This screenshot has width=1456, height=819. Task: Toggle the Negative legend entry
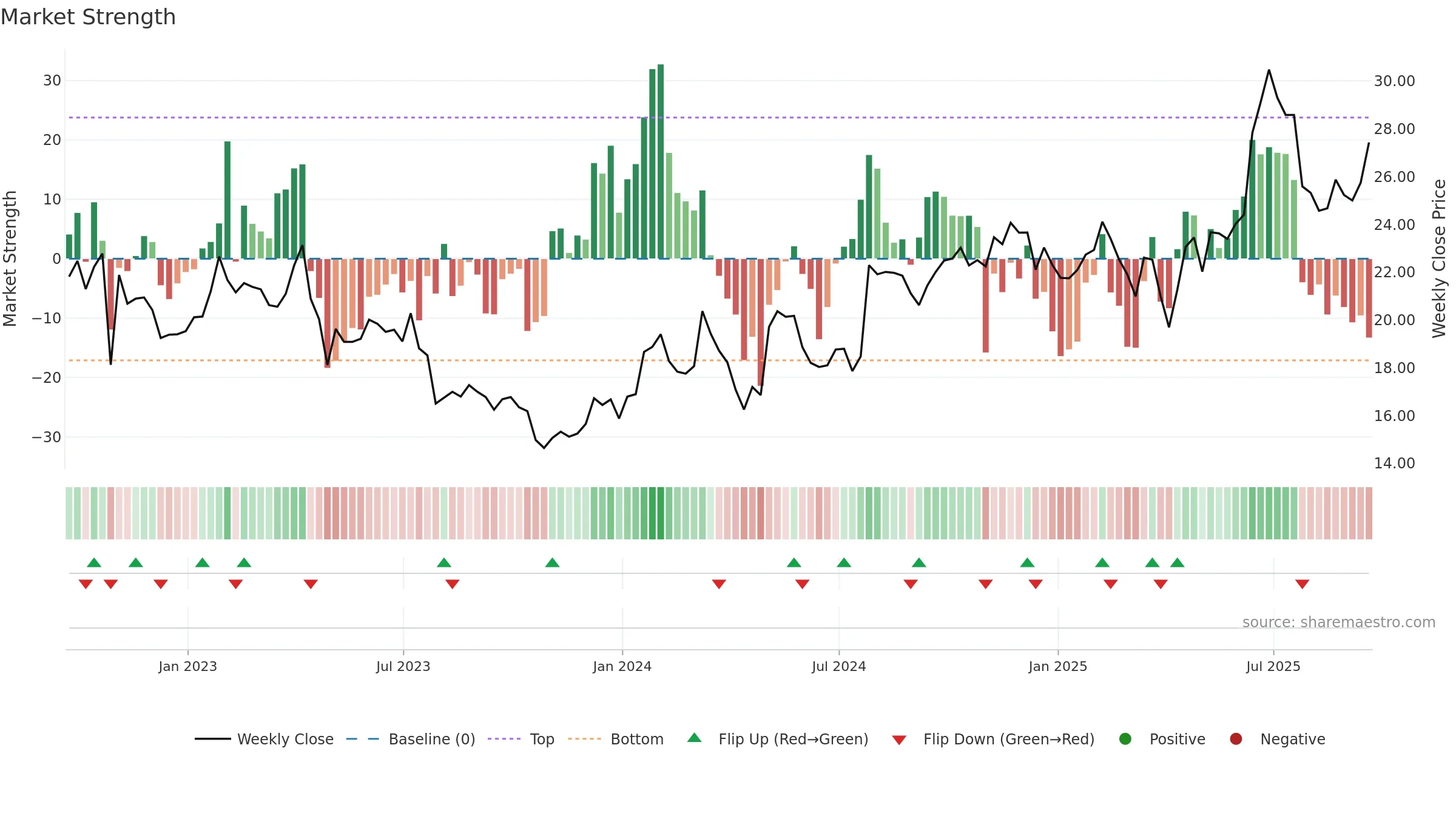1277,739
